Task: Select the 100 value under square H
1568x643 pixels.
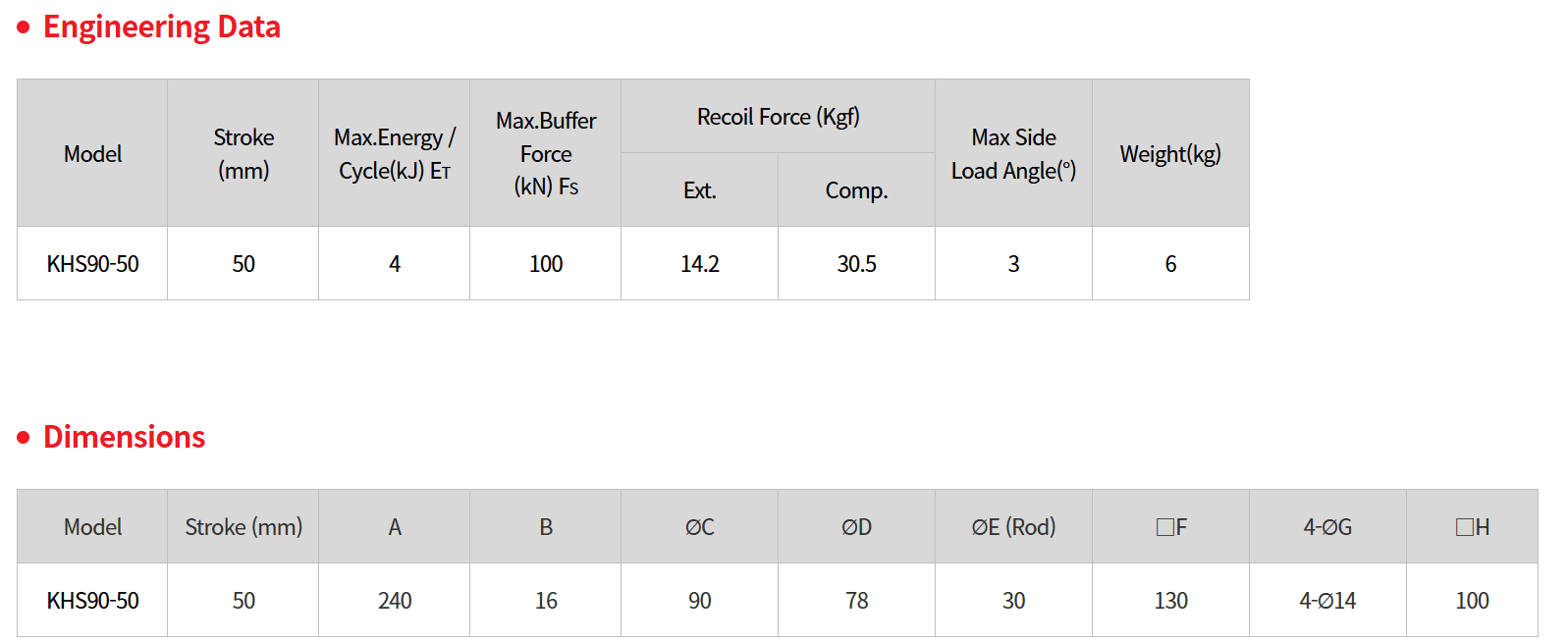Action: 1472,600
